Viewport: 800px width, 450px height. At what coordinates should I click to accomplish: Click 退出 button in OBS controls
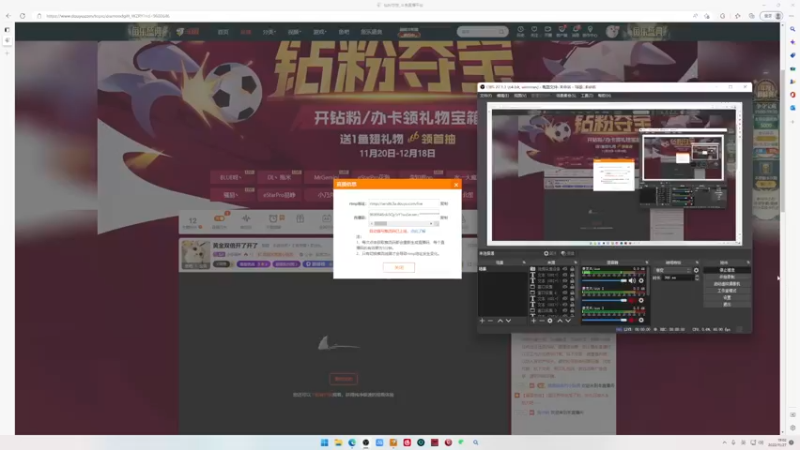pyautogui.click(x=727, y=305)
